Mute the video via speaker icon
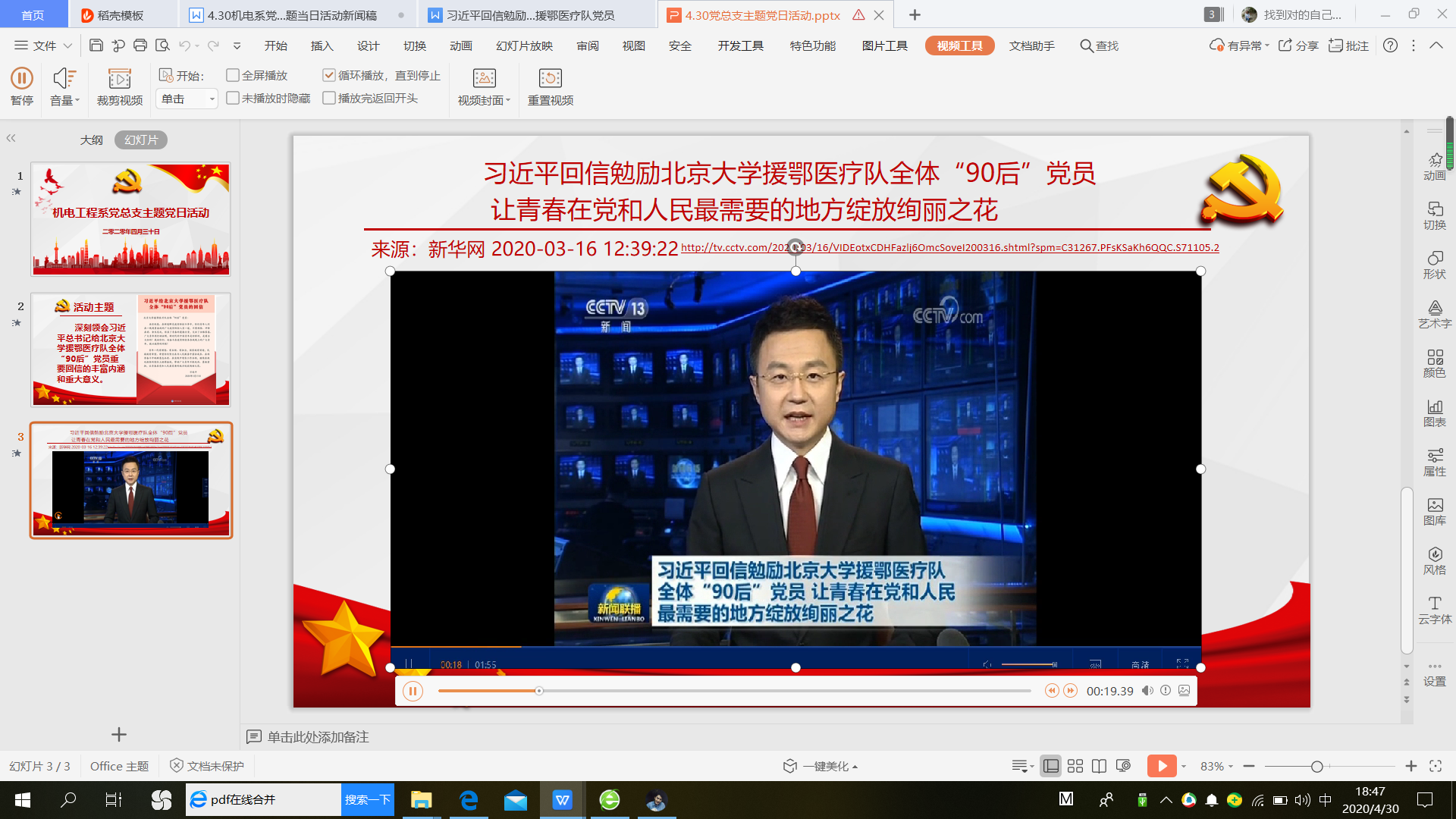 tap(1147, 691)
